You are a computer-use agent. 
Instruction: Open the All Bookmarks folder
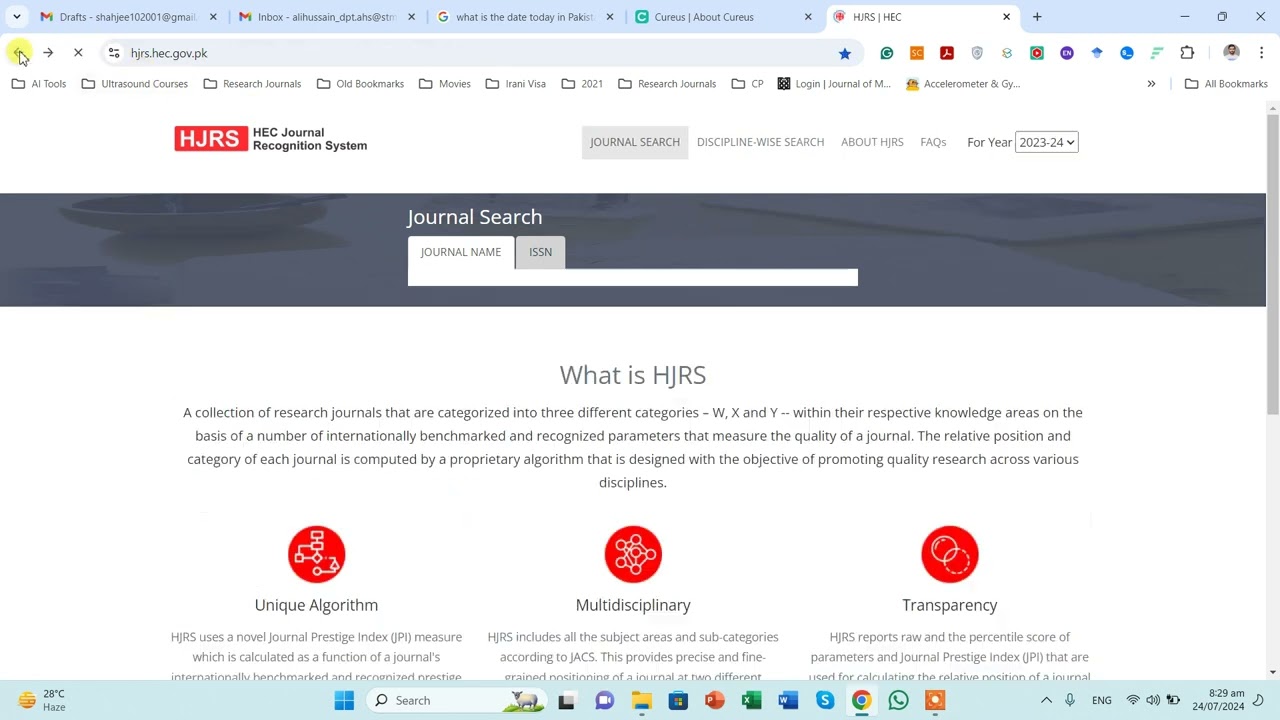coord(1226,84)
